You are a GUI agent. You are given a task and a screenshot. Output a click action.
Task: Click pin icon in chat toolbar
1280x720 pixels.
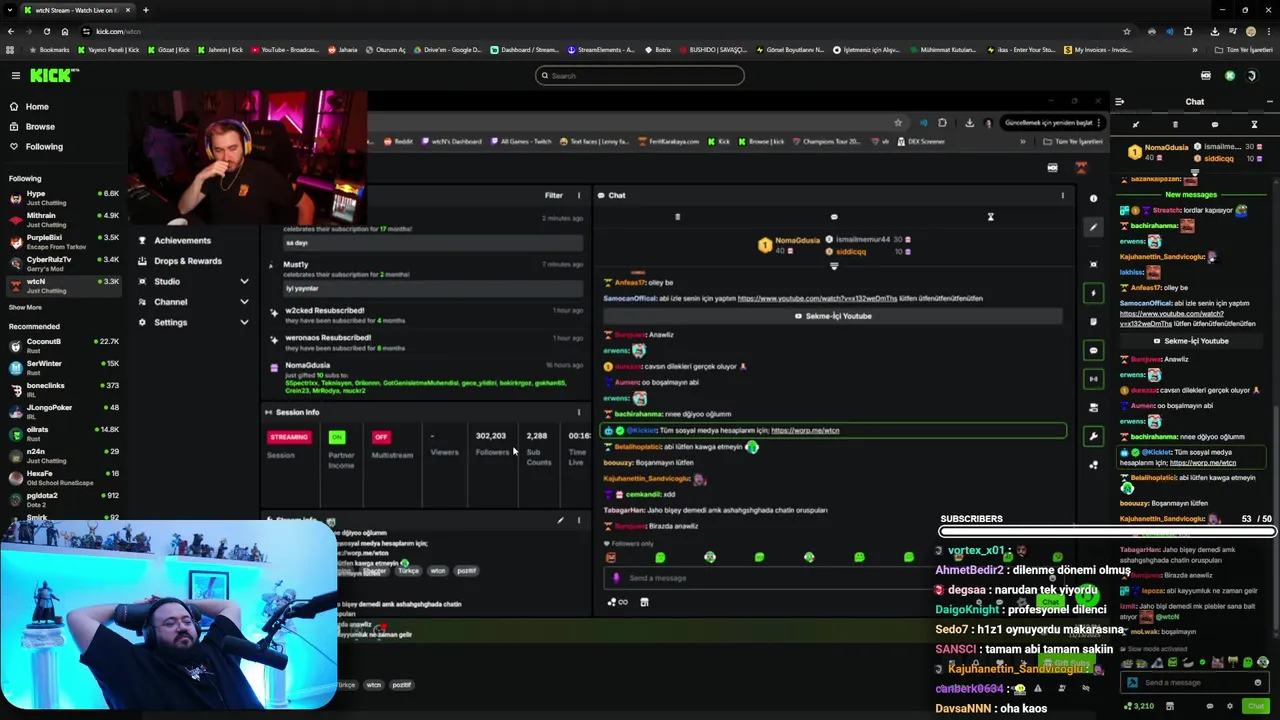[1136, 125]
